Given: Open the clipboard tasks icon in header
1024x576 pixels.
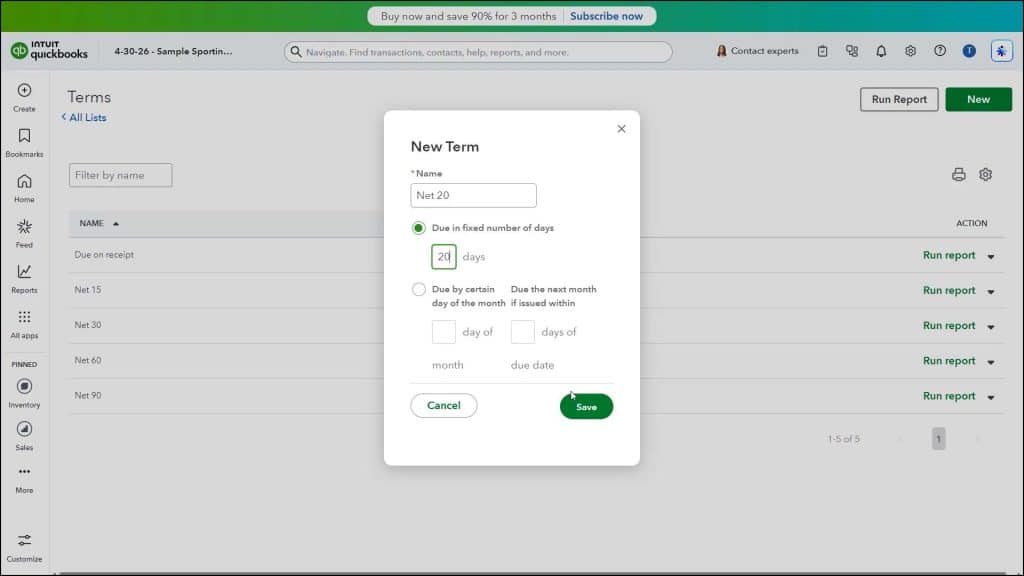Looking at the screenshot, I should 822,51.
